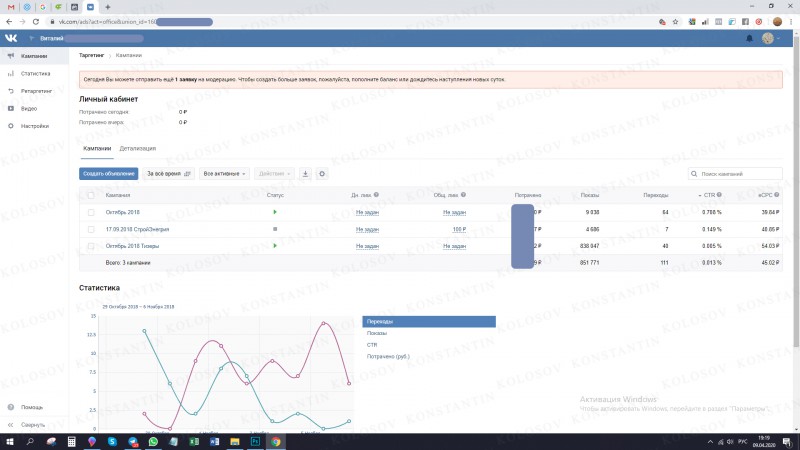
Task: Go back using the browser back arrow
Action: click(x=9, y=22)
